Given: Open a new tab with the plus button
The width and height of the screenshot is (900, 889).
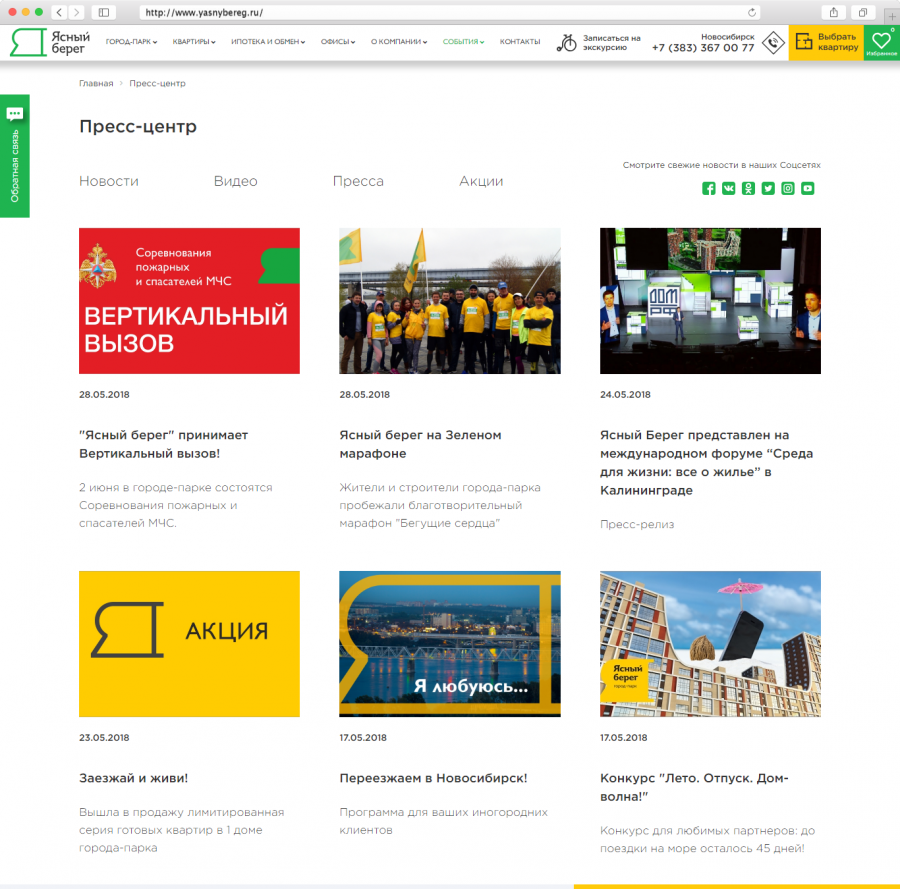Looking at the screenshot, I should 891,16.
